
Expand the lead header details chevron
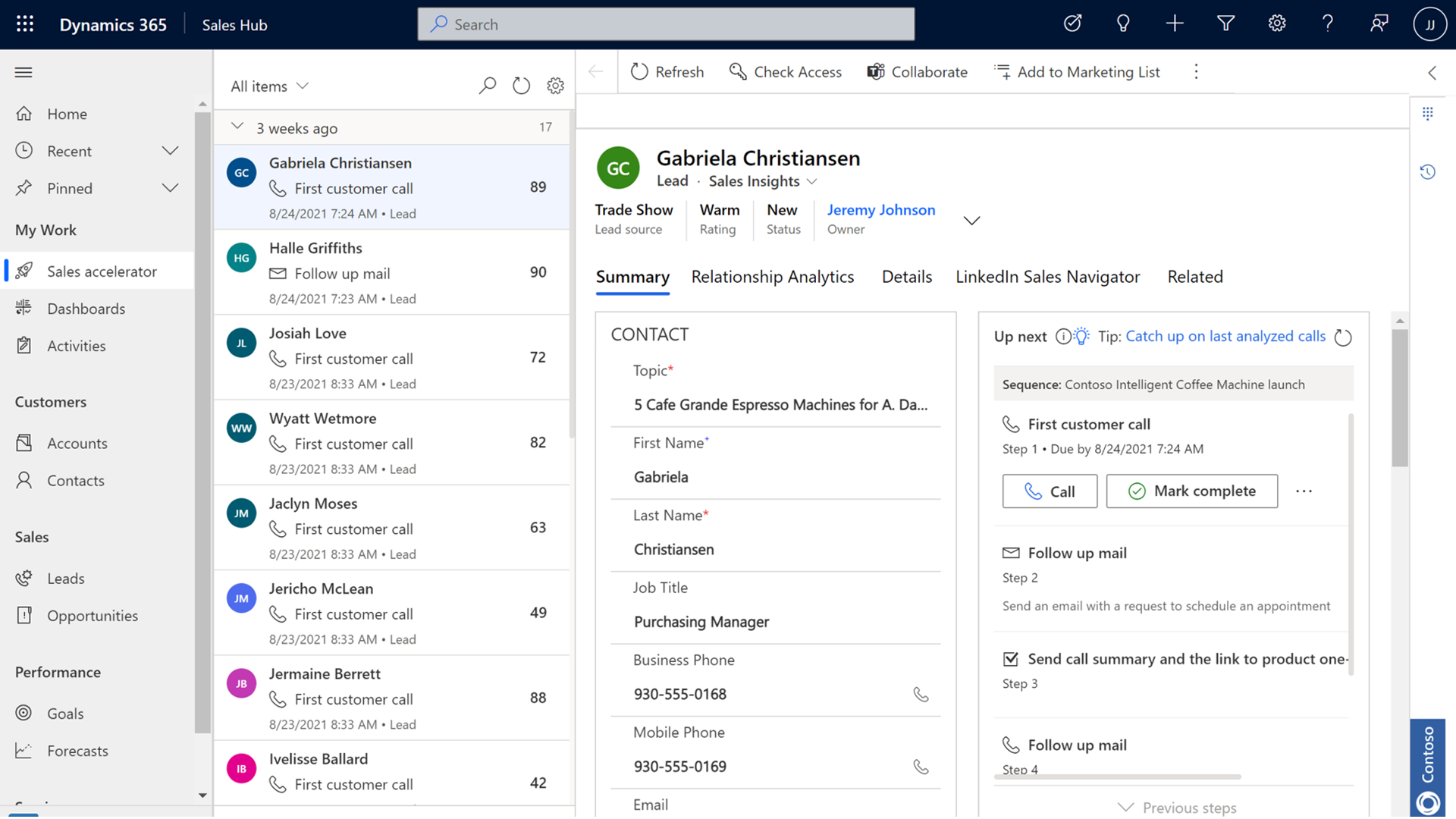[971, 221]
